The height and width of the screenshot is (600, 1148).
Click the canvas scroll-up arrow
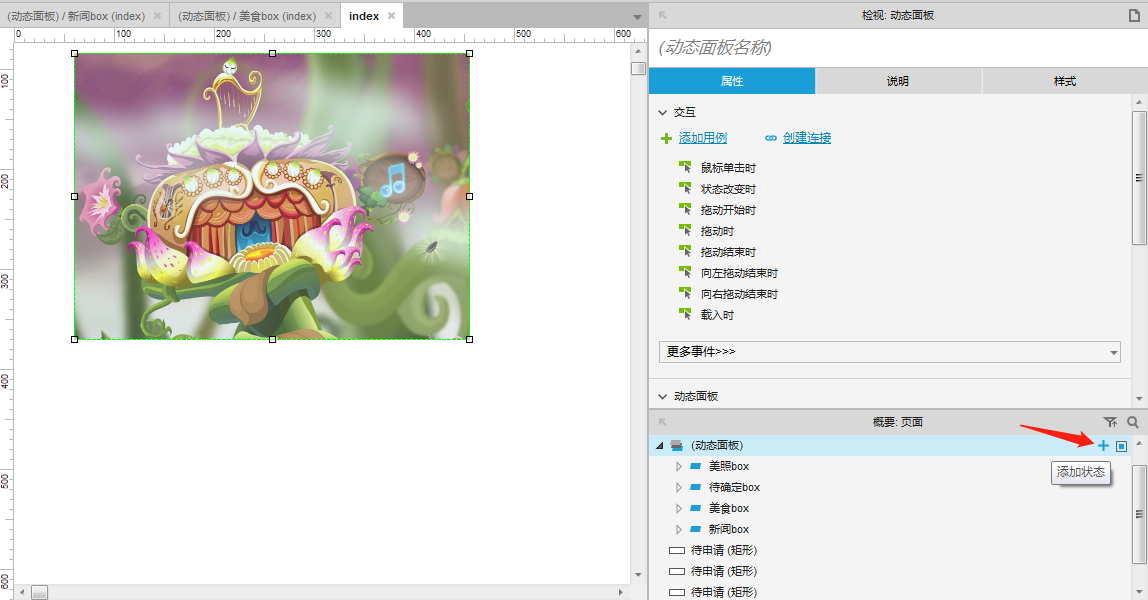pos(638,51)
